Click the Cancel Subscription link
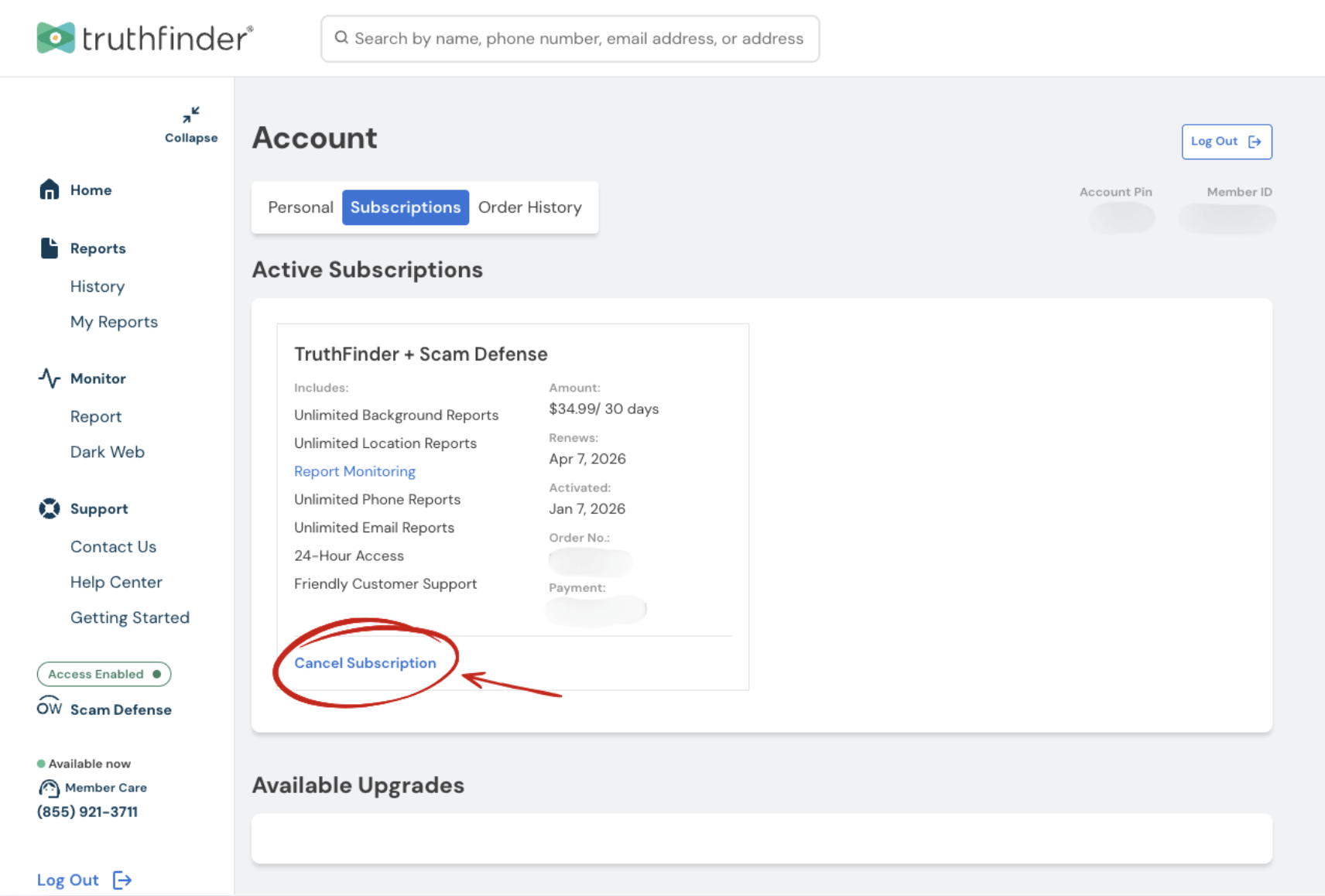Screen dimensions: 1325x896 pos(365,663)
